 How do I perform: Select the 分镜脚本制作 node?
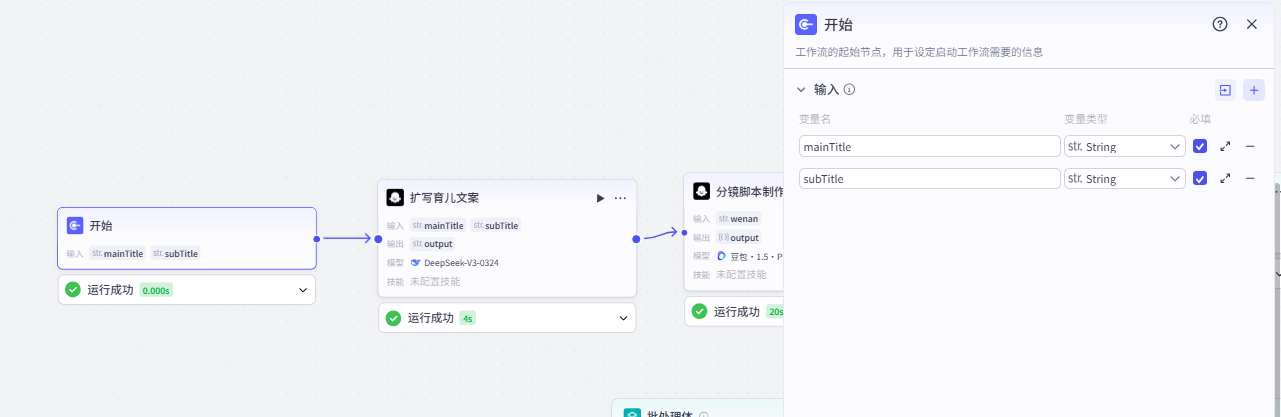[x=740, y=192]
